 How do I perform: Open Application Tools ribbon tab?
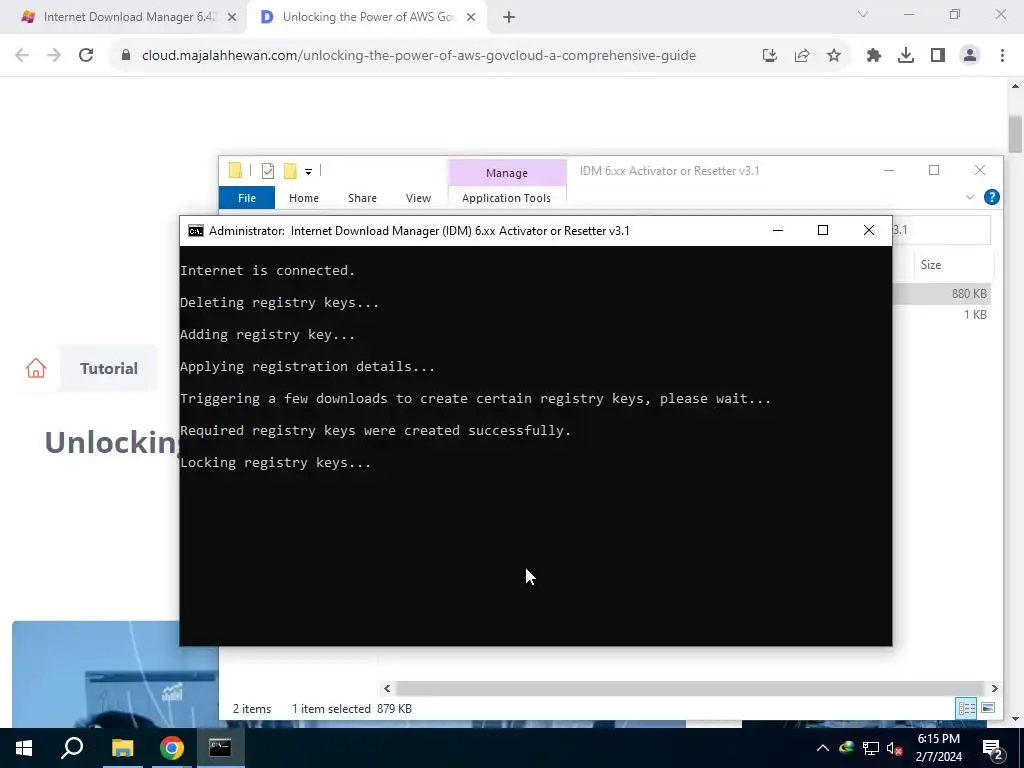click(x=506, y=198)
